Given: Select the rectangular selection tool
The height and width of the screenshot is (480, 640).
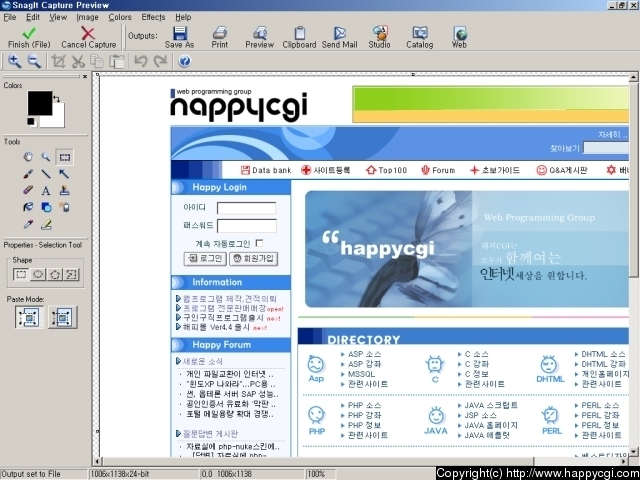Looking at the screenshot, I should tap(64, 157).
